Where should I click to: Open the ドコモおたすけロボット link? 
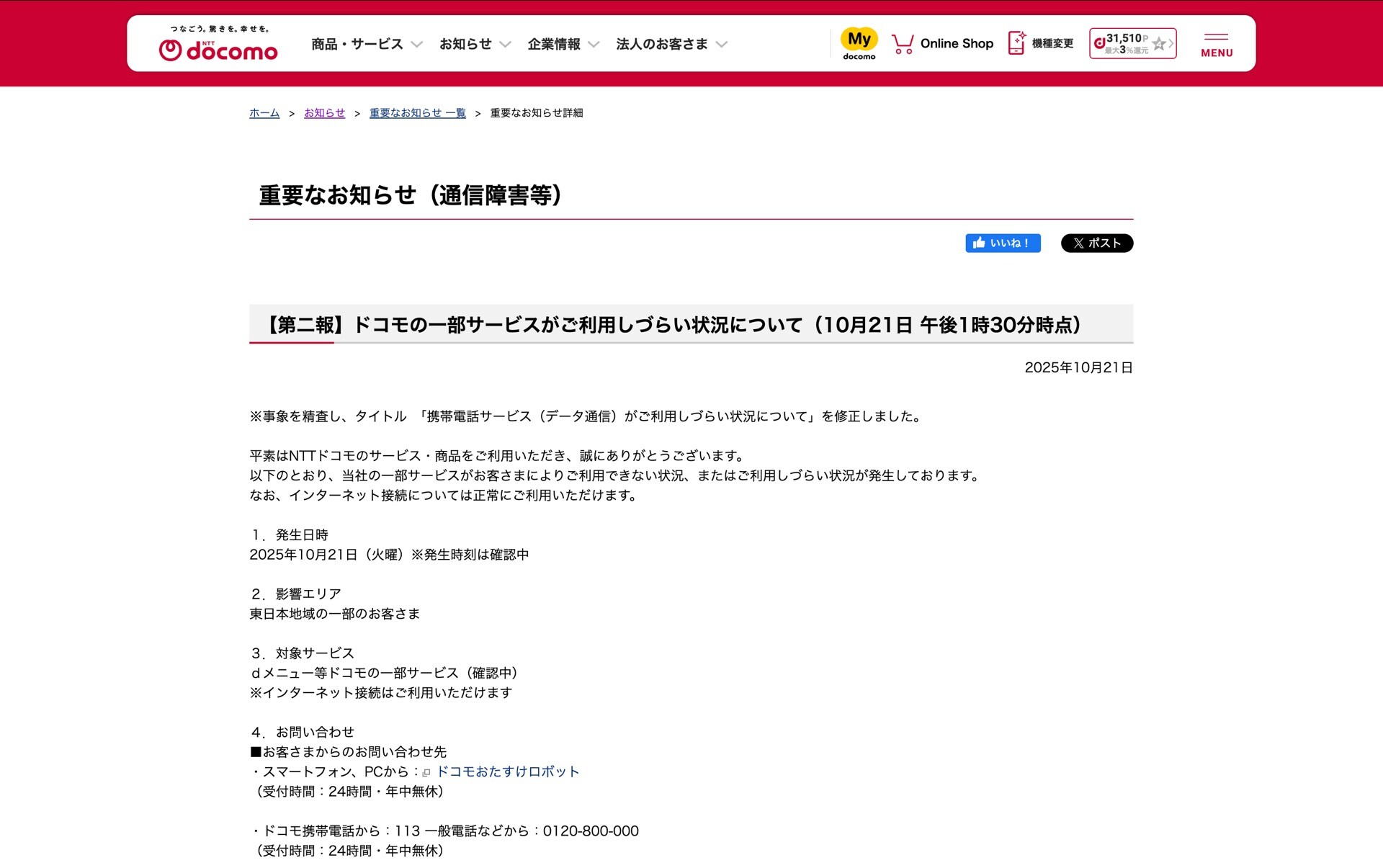tap(507, 771)
